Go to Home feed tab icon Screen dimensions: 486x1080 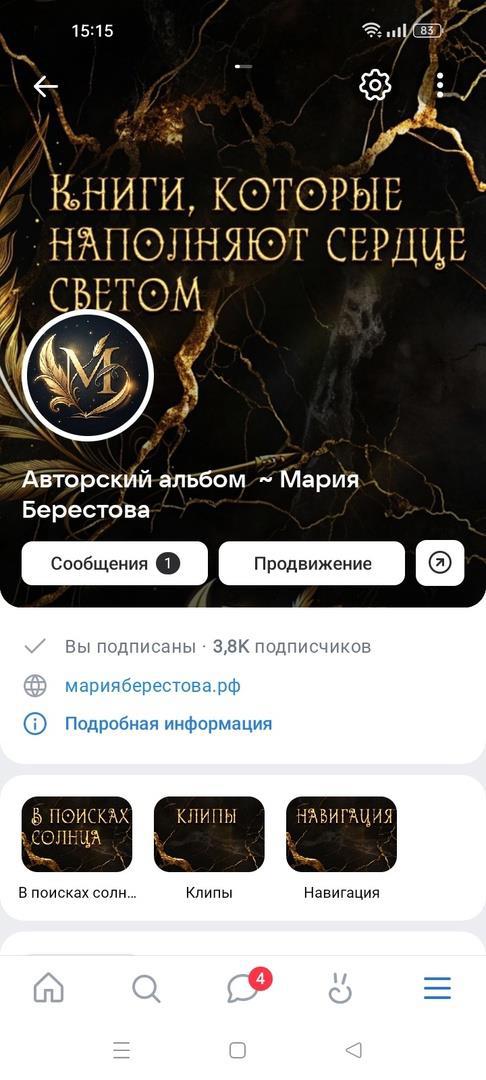coord(49,988)
